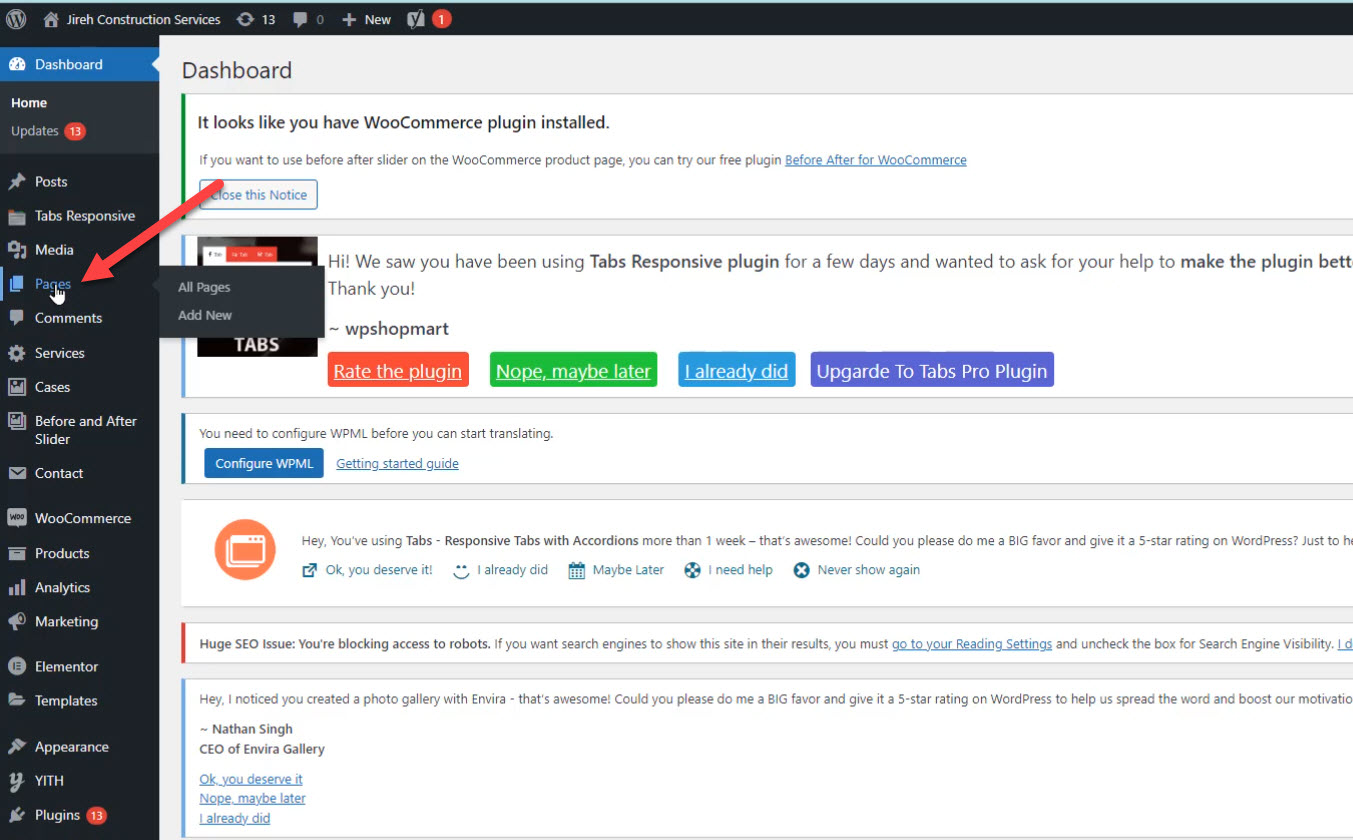Image resolution: width=1353 pixels, height=840 pixels.
Task: Open go to your Reading Settings link
Action: tap(972, 644)
